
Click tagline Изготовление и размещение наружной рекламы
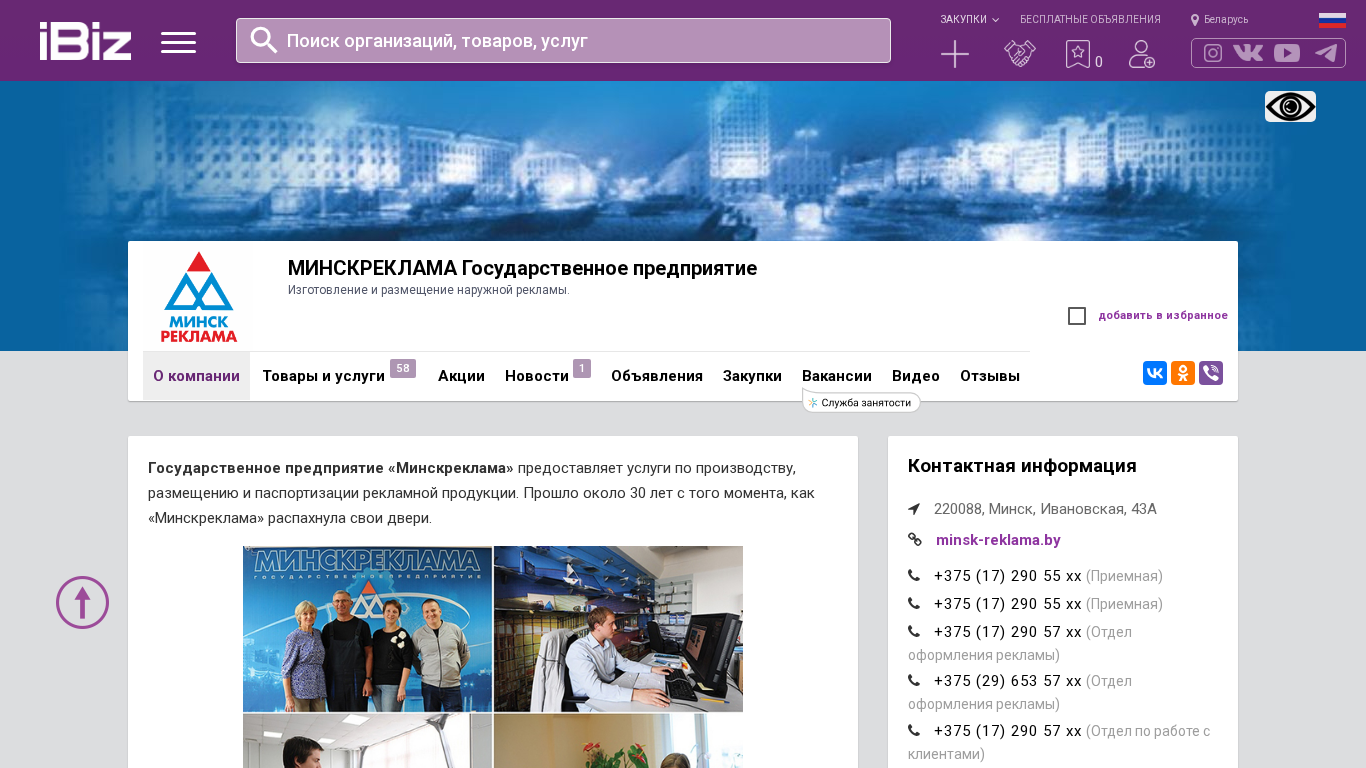pos(429,290)
